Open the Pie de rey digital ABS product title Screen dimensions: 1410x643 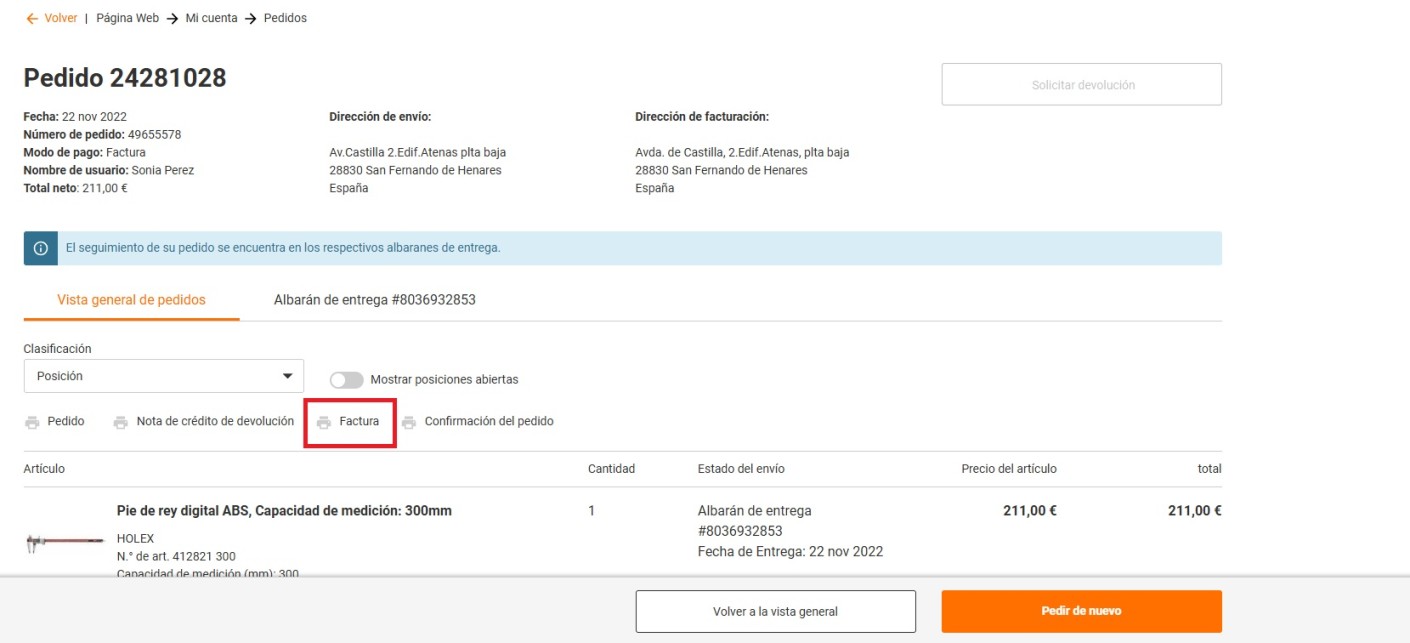[284, 511]
